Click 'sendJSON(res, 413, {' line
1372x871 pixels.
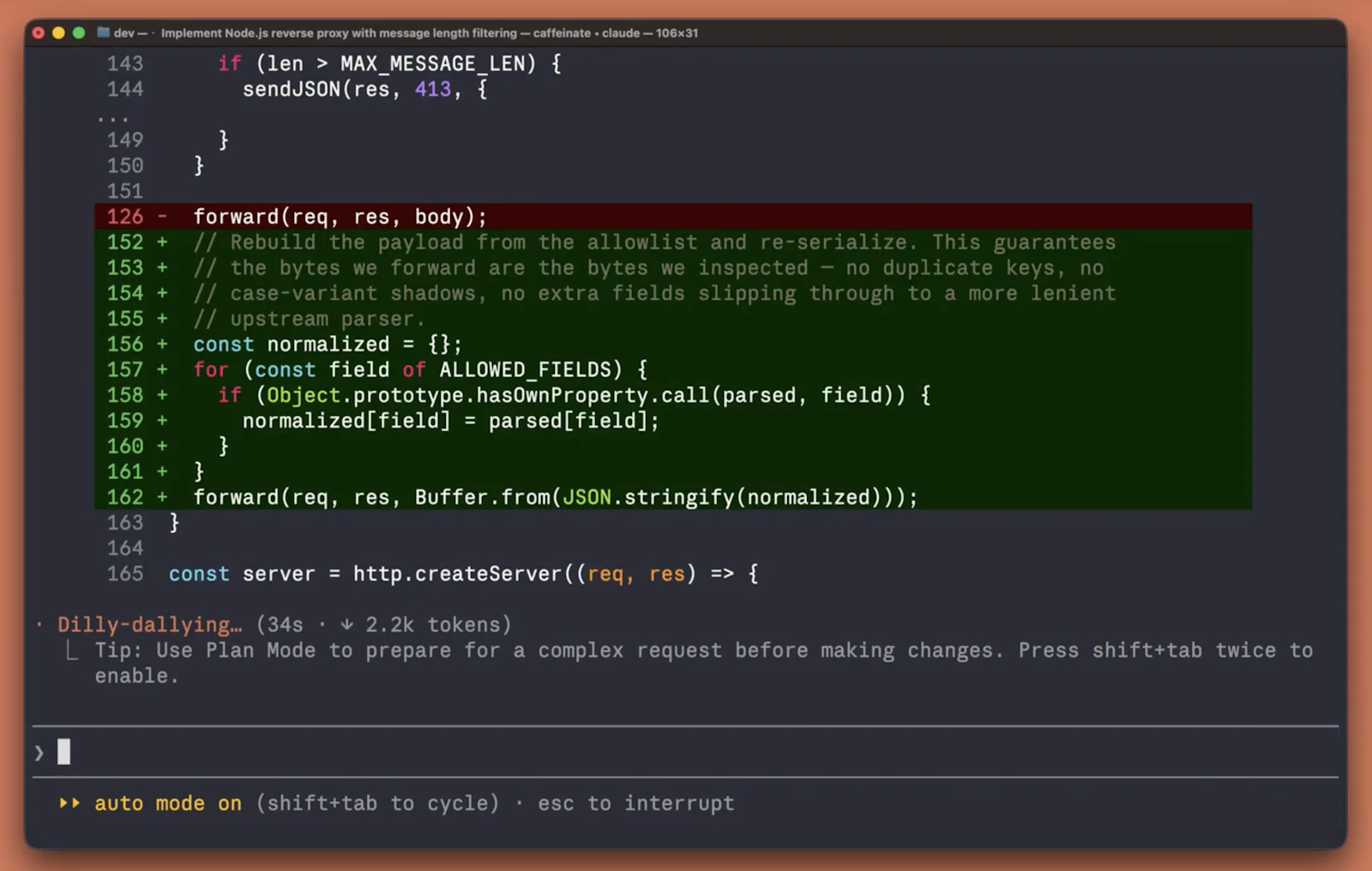coord(365,89)
